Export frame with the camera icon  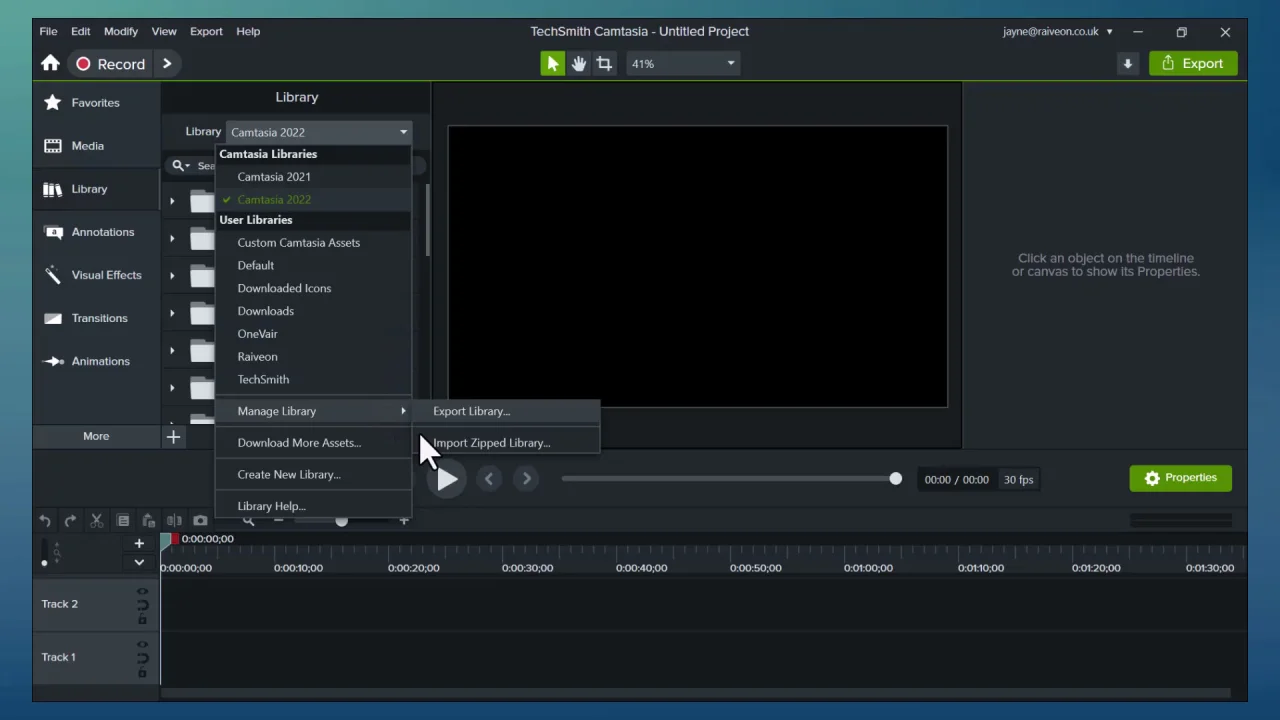[x=200, y=520]
